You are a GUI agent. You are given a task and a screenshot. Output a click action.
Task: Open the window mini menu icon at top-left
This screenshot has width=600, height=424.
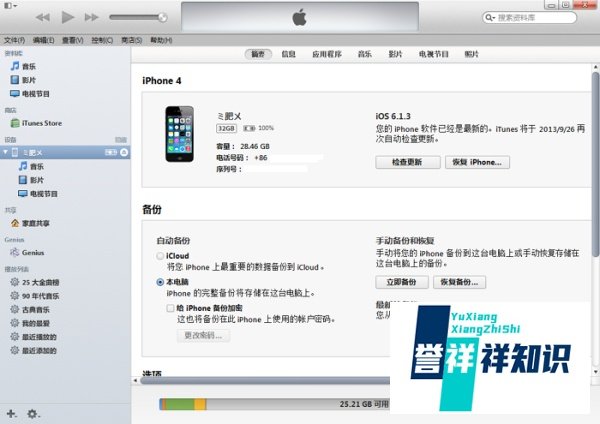pos(10,6)
